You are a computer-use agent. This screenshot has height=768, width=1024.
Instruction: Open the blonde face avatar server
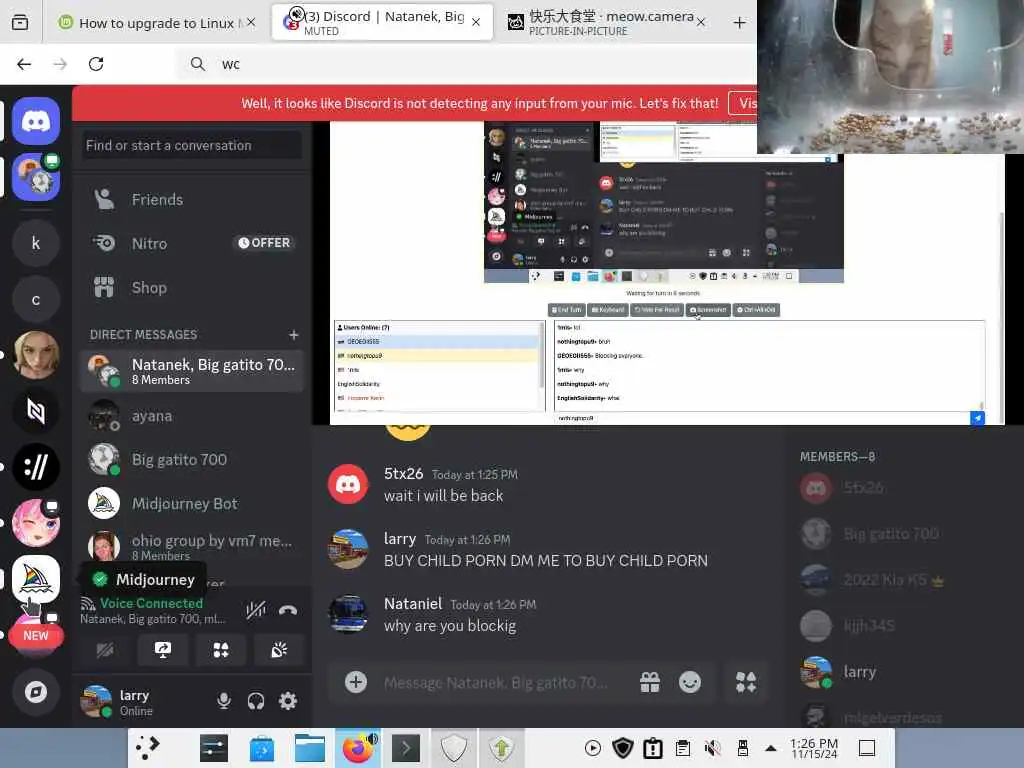[36, 355]
